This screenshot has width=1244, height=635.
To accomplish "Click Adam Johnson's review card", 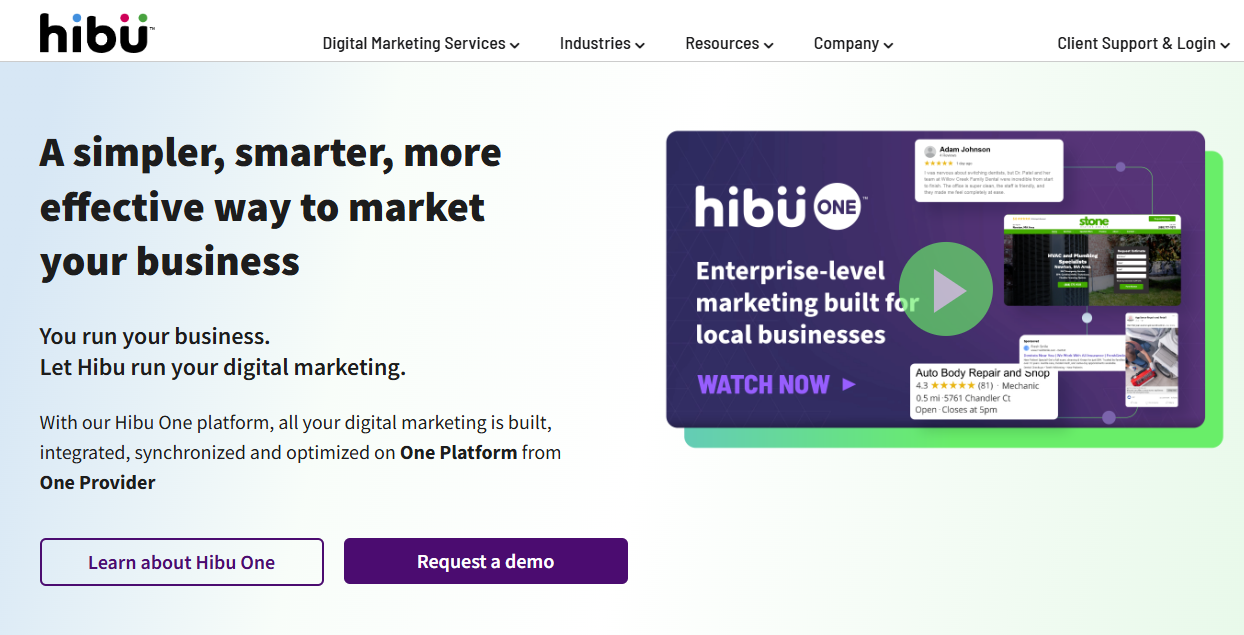I will coord(991,168).
